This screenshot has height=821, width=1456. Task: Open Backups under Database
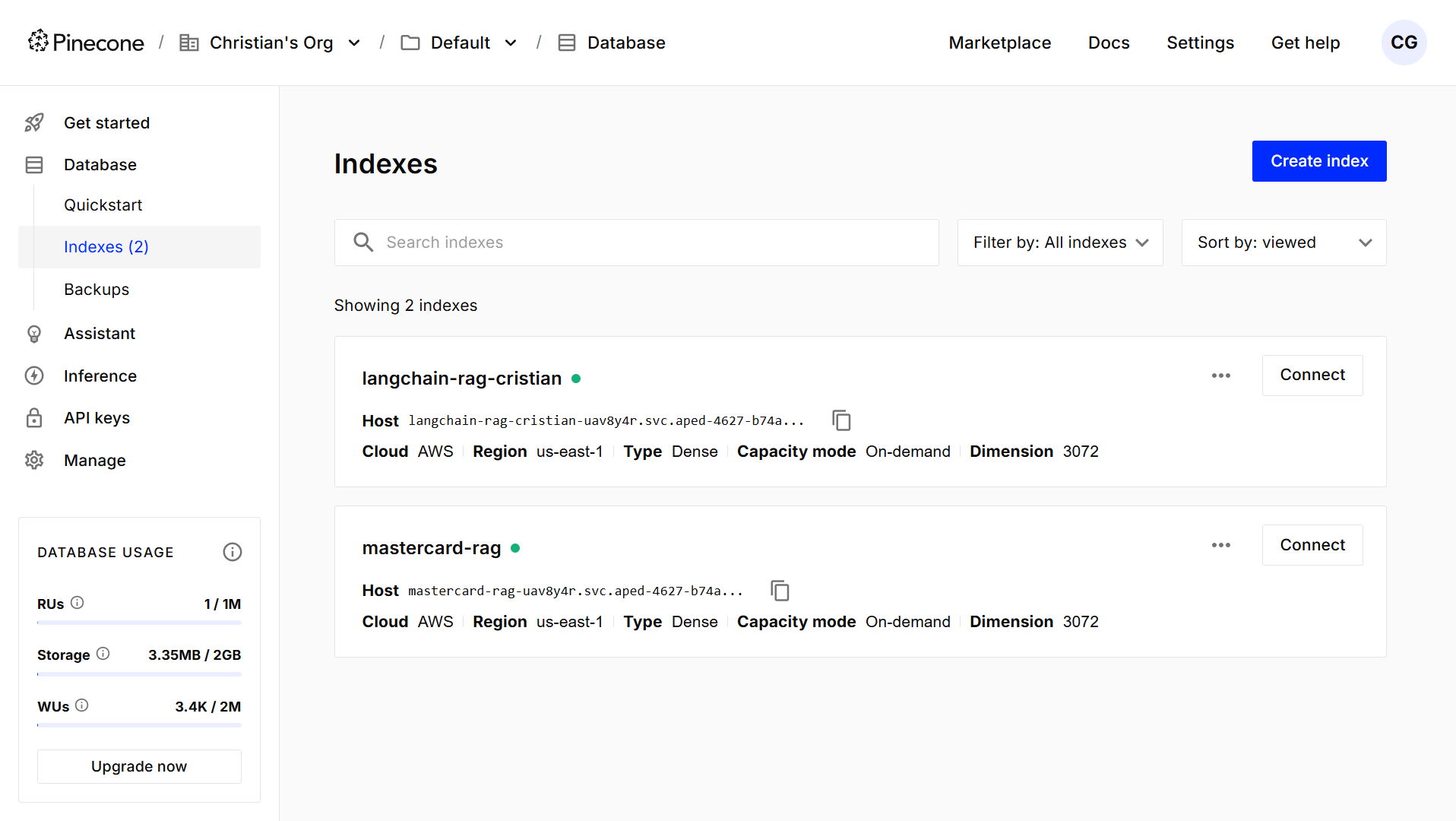(97, 290)
